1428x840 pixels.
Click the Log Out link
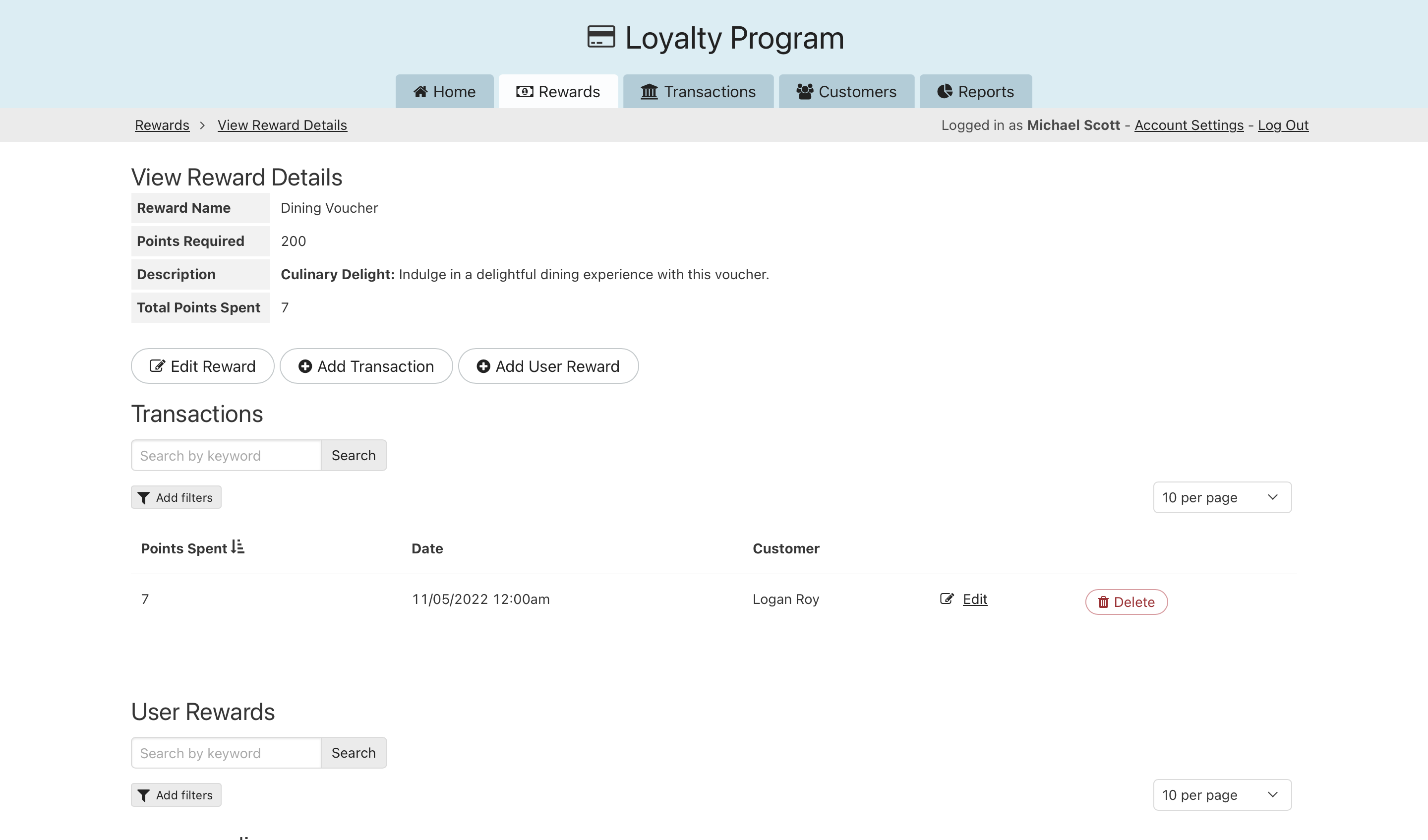pos(1283,125)
